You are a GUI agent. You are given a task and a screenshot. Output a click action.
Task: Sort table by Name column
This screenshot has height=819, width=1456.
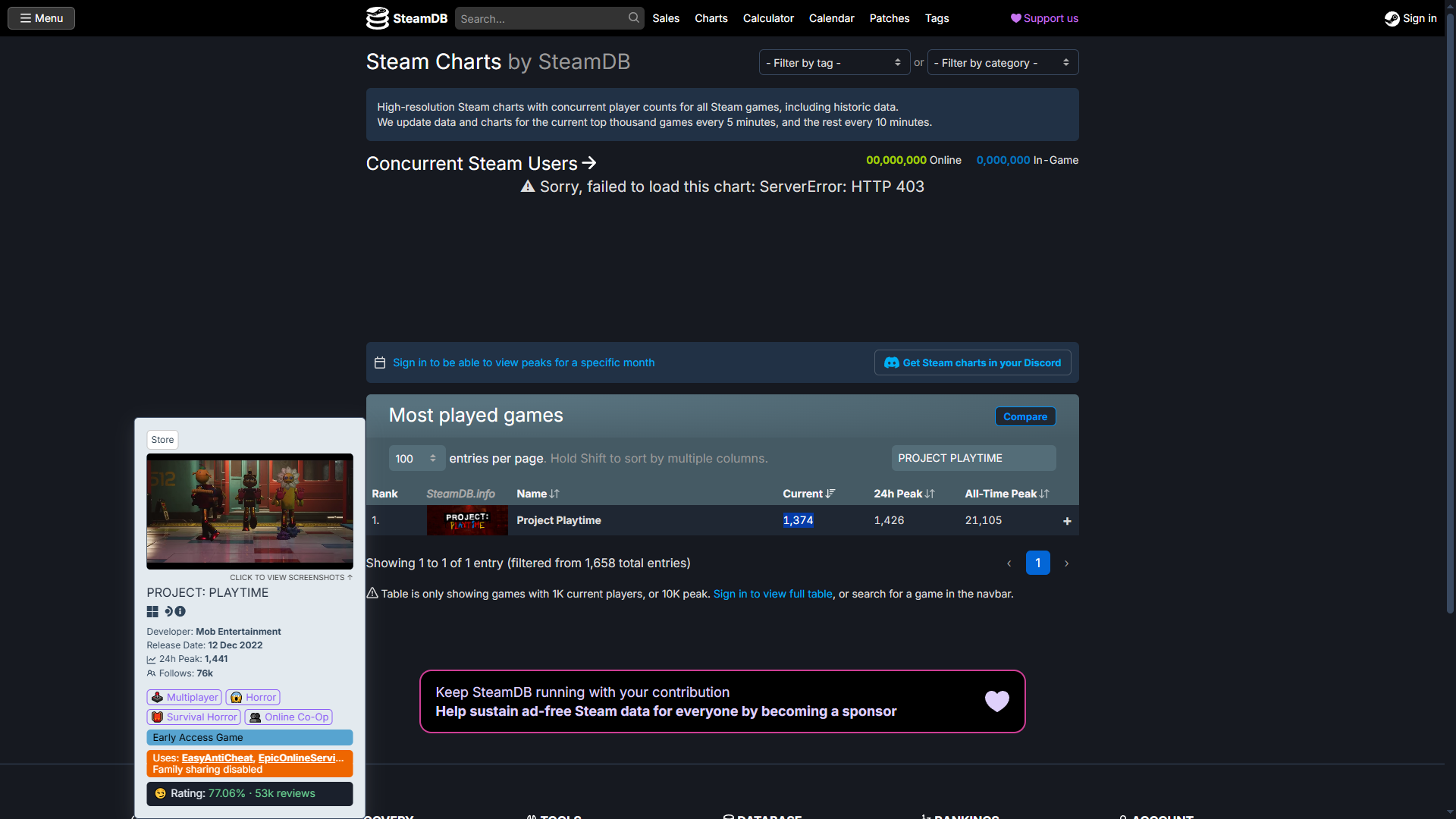coord(538,494)
